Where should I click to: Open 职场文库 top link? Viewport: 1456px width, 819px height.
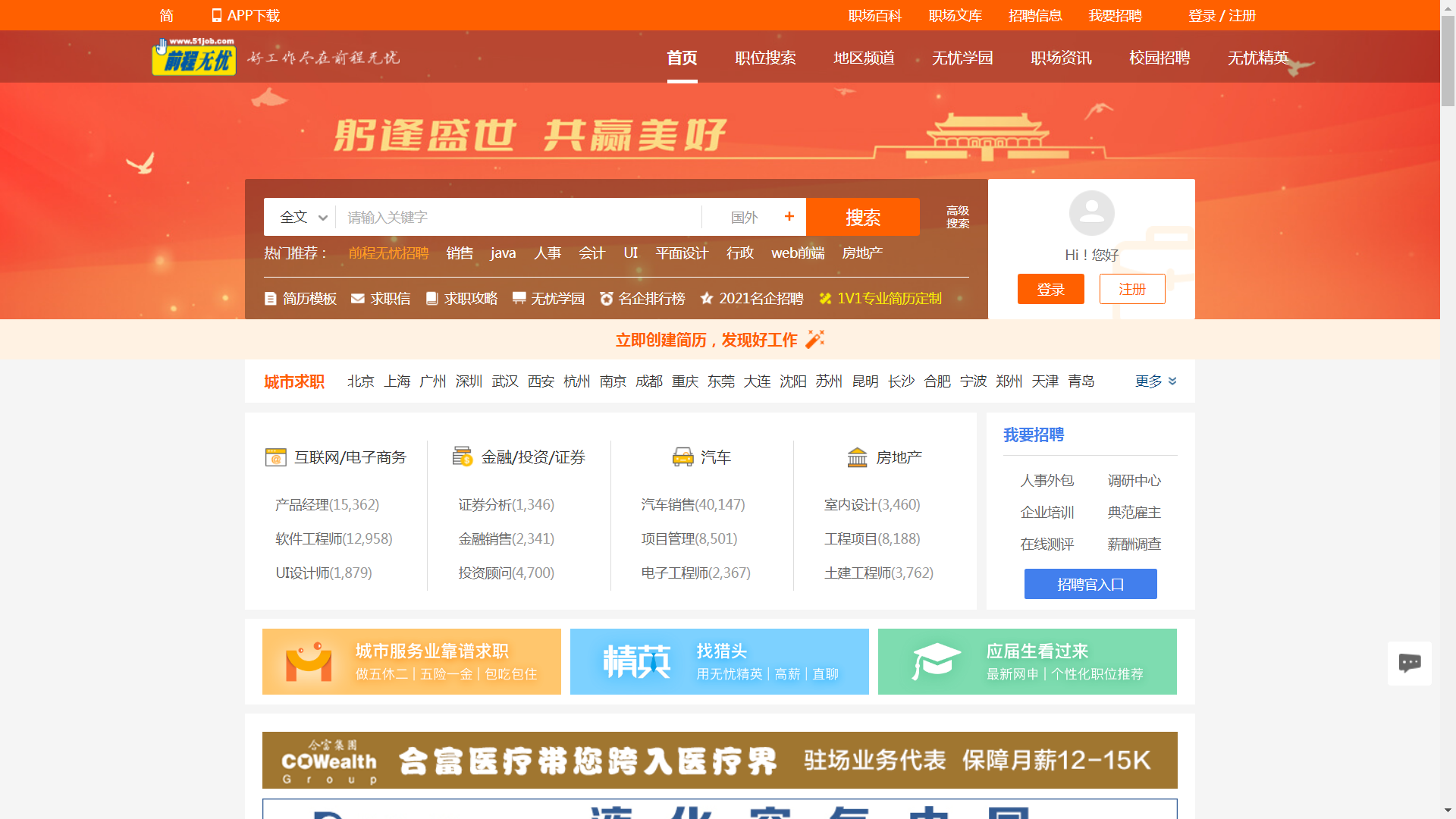pyautogui.click(x=955, y=15)
